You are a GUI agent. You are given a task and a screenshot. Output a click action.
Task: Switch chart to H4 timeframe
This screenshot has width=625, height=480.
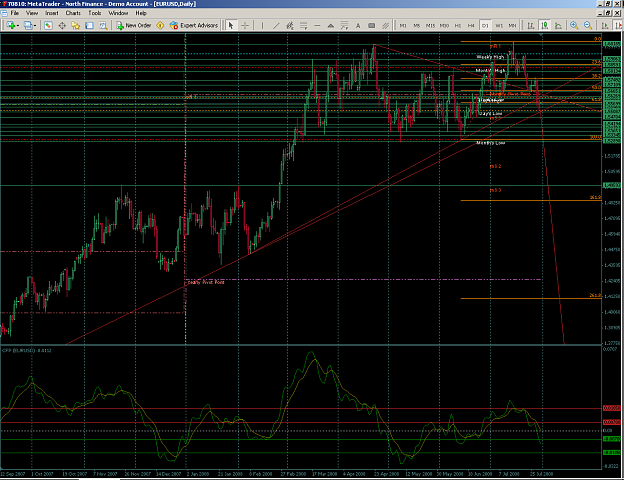pos(471,26)
